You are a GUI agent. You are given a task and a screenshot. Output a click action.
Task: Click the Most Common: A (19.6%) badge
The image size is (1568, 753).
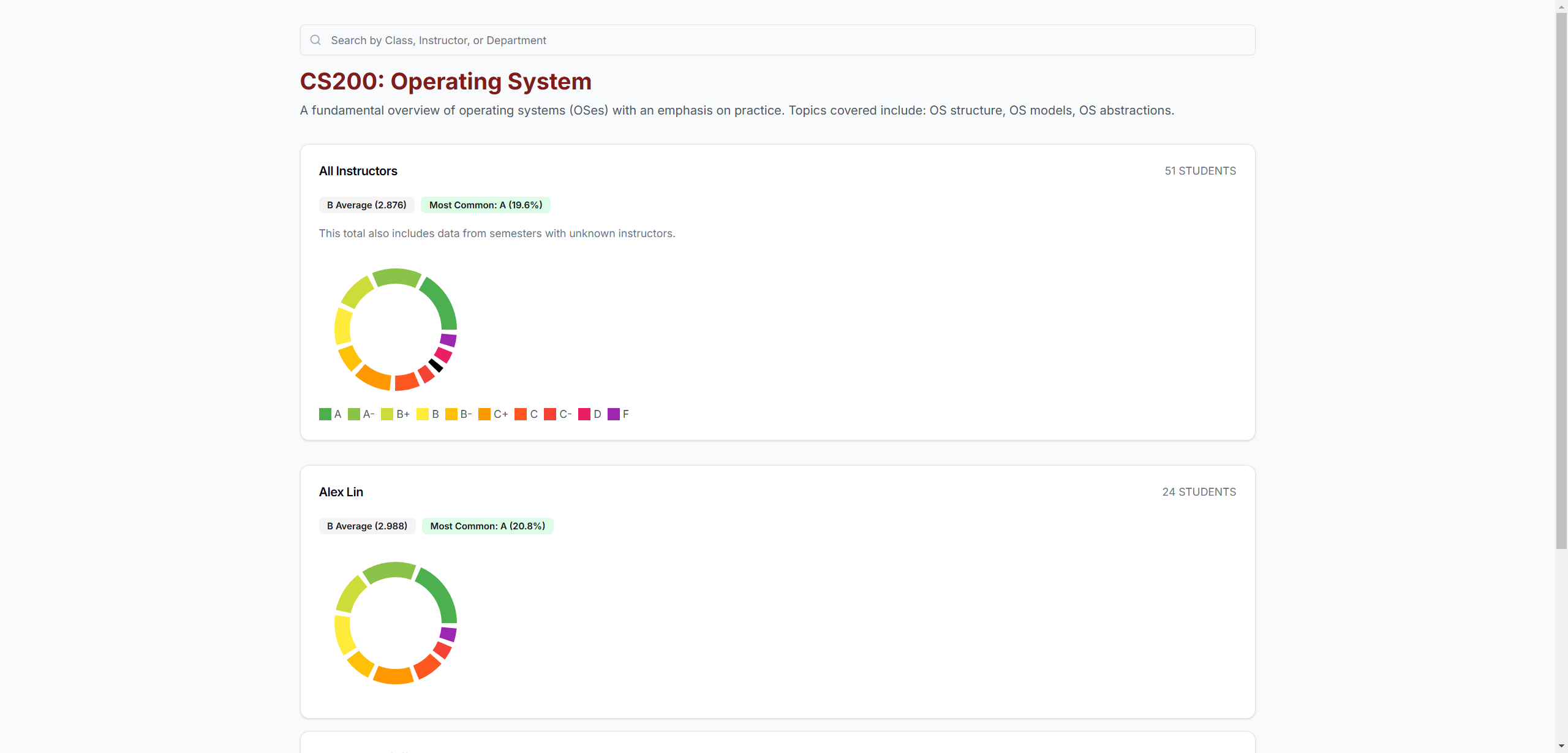(x=485, y=205)
